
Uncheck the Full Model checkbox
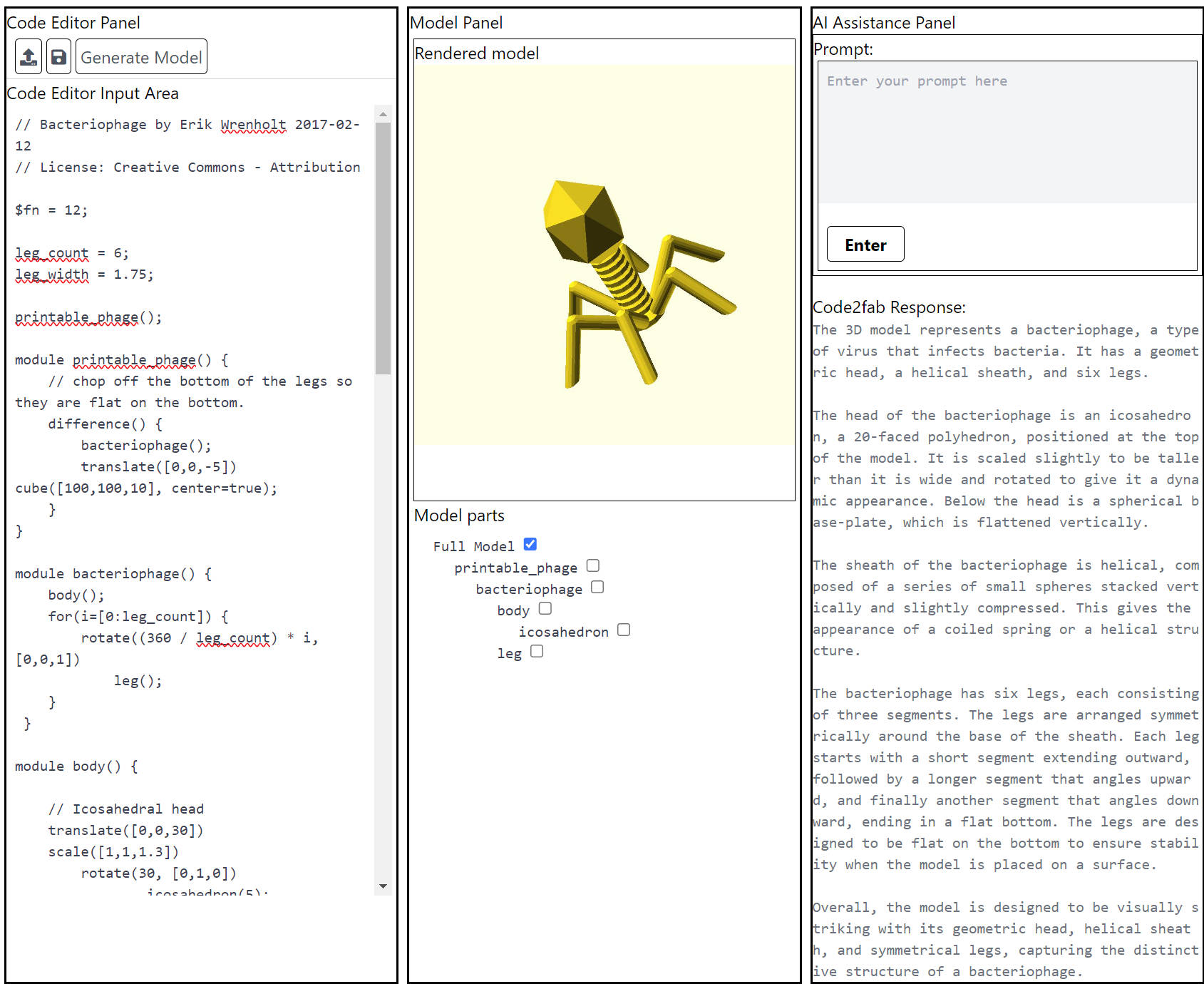pos(530,545)
